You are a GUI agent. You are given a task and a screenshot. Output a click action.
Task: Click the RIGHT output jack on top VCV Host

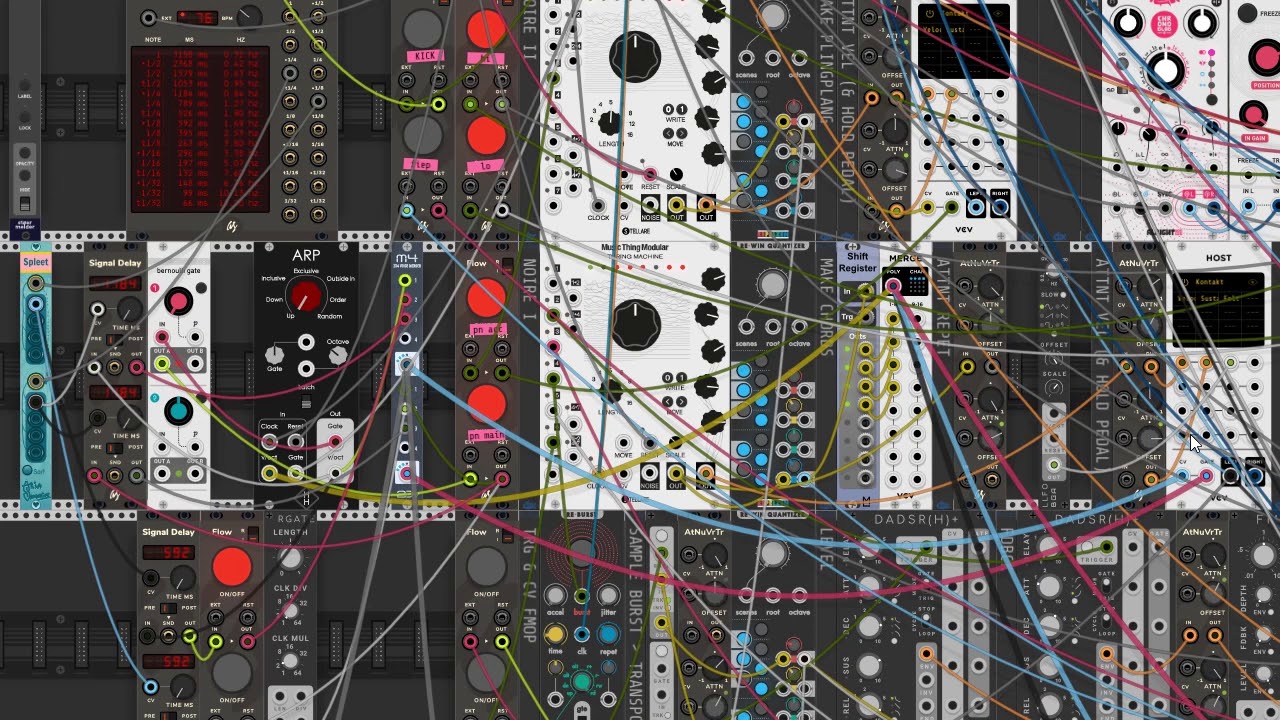click(999, 208)
